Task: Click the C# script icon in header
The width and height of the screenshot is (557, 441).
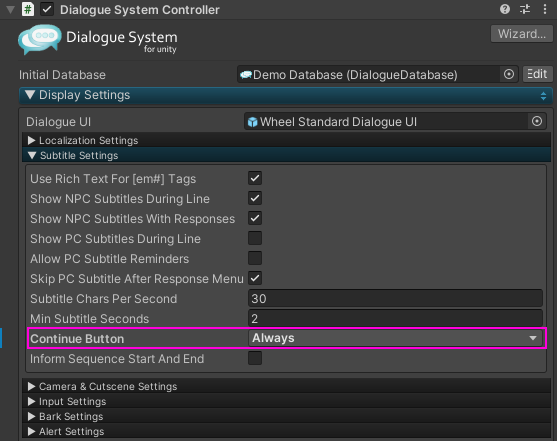Action: 28,9
